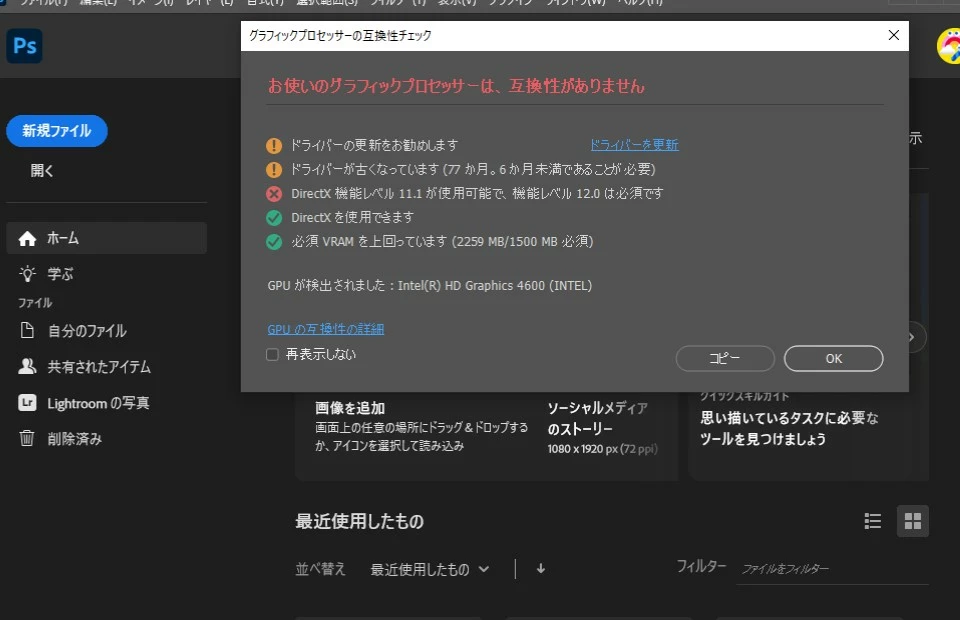Click green check icon beside DirectX を使用できます
This screenshot has height=620, width=960.
[274, 218]
